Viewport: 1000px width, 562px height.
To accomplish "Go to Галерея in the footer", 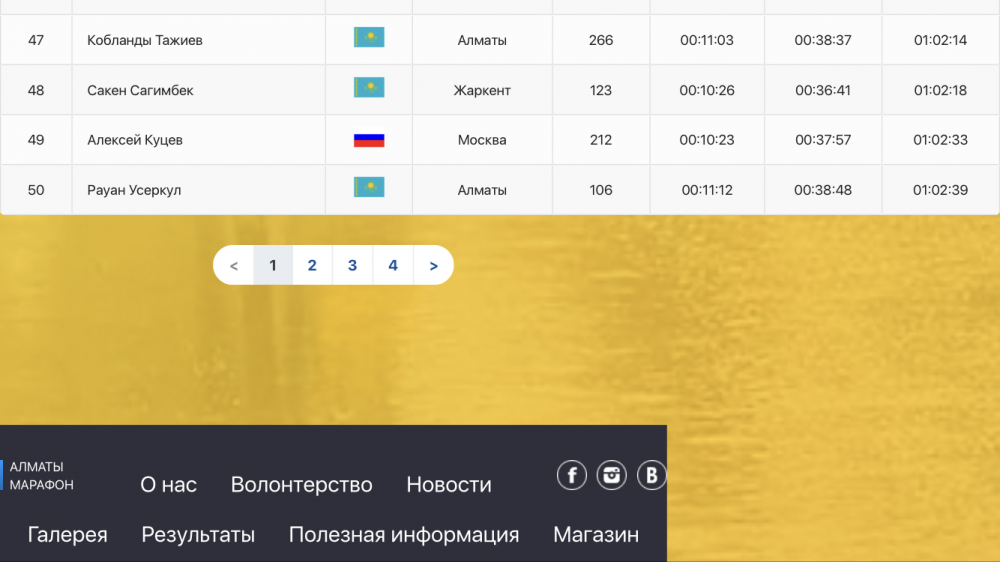I will click(x=67, y=535).
